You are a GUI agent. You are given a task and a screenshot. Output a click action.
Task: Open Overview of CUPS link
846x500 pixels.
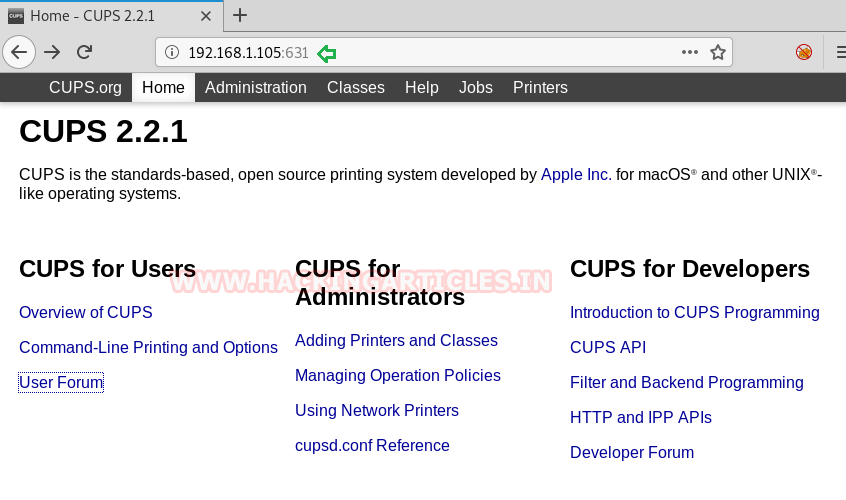[86, 312]
